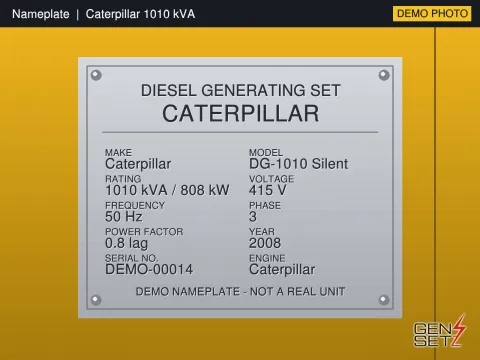480x360 pixels.
Task: Click the GENSETZ logo
Action: pos(440,331)
